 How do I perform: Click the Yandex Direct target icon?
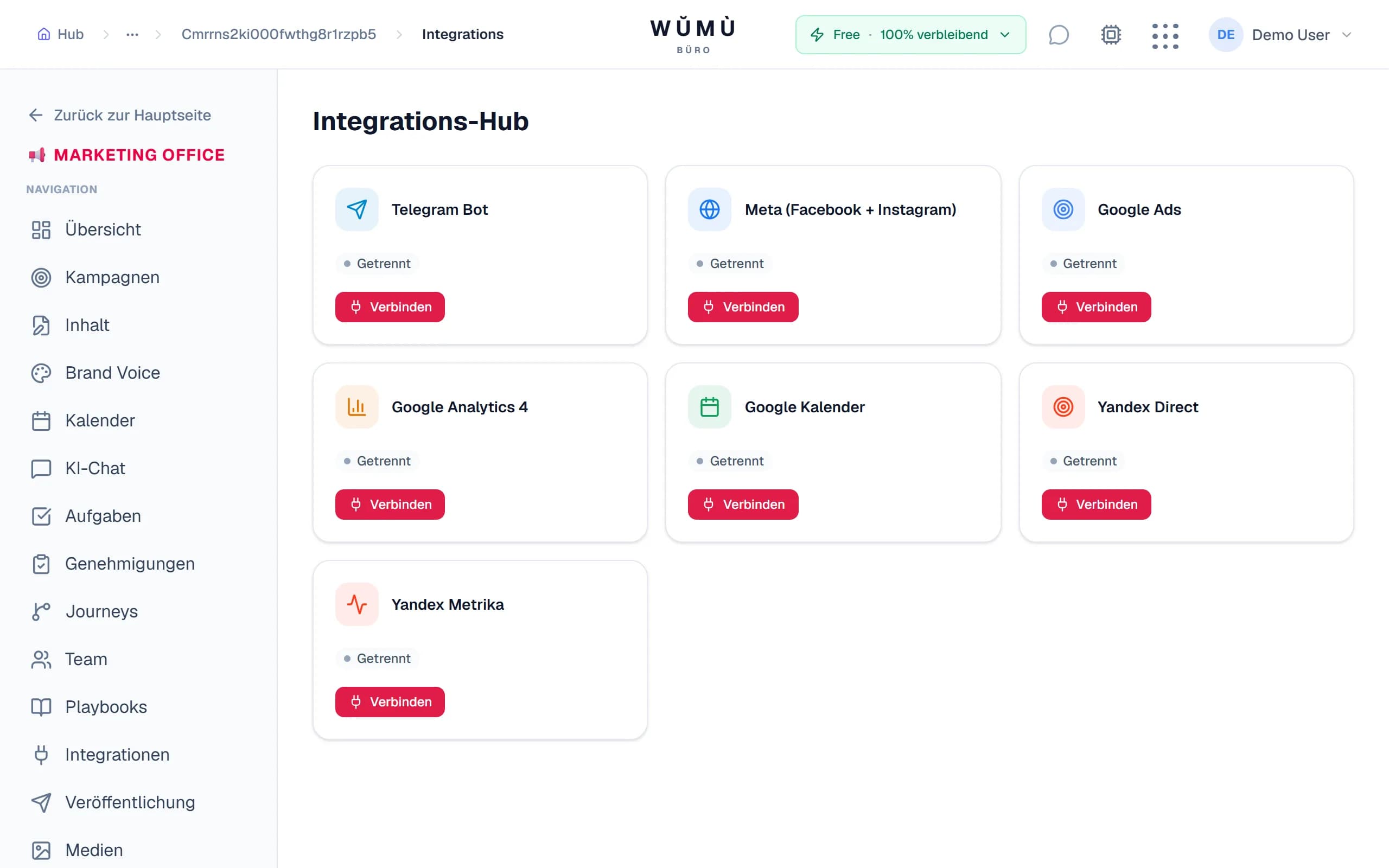[1063, 407]
